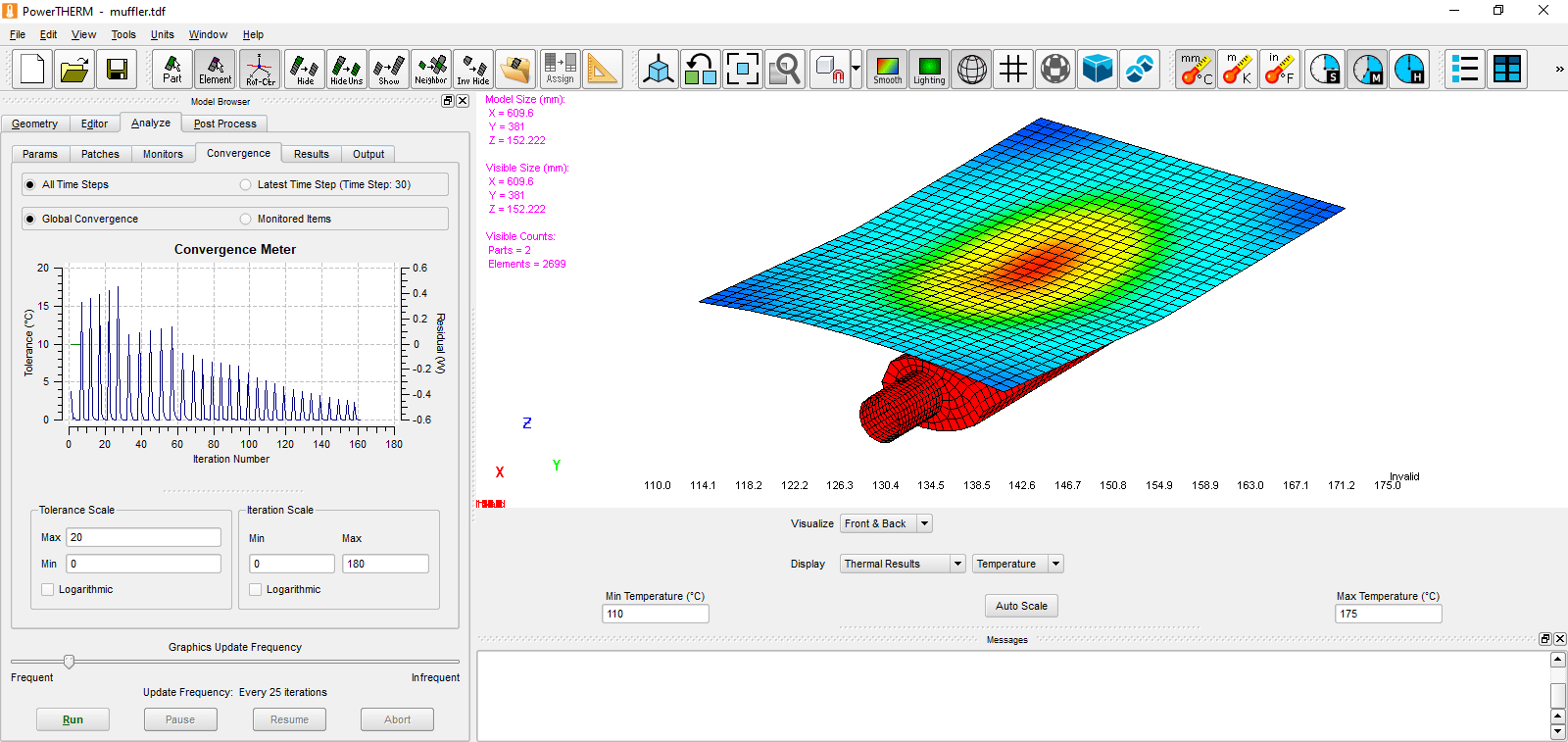Select Latest Time Step radio button
Screen dimensions: 1568x742
pos(246,184)
